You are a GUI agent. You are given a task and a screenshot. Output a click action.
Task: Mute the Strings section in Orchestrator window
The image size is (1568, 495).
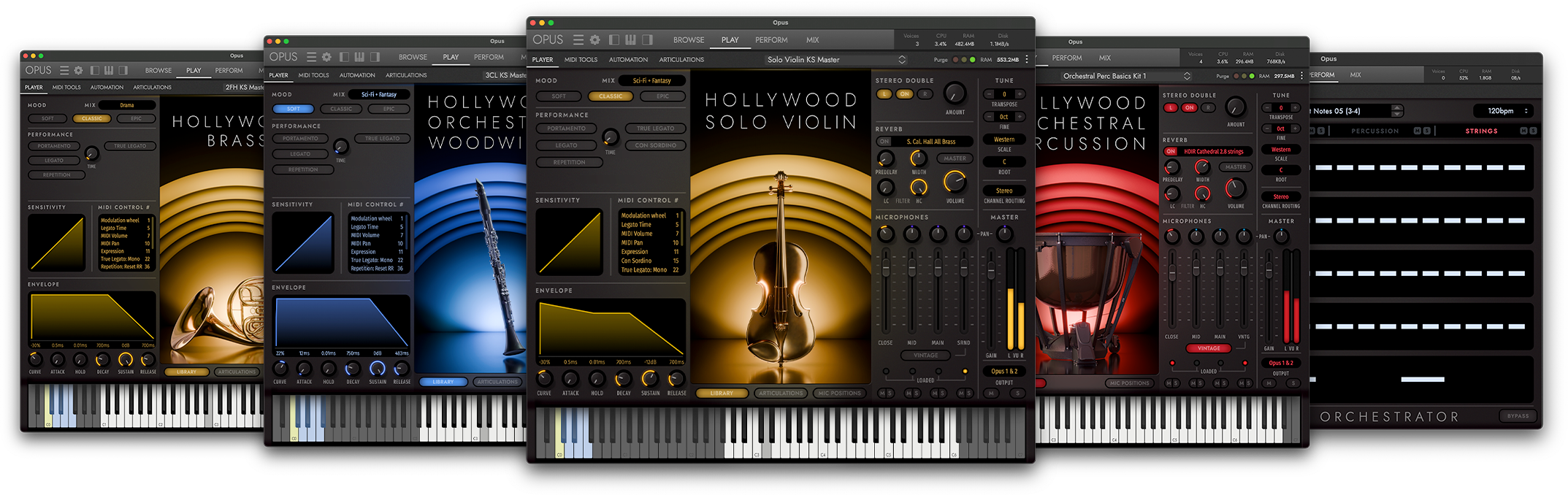pos(1524,131)
